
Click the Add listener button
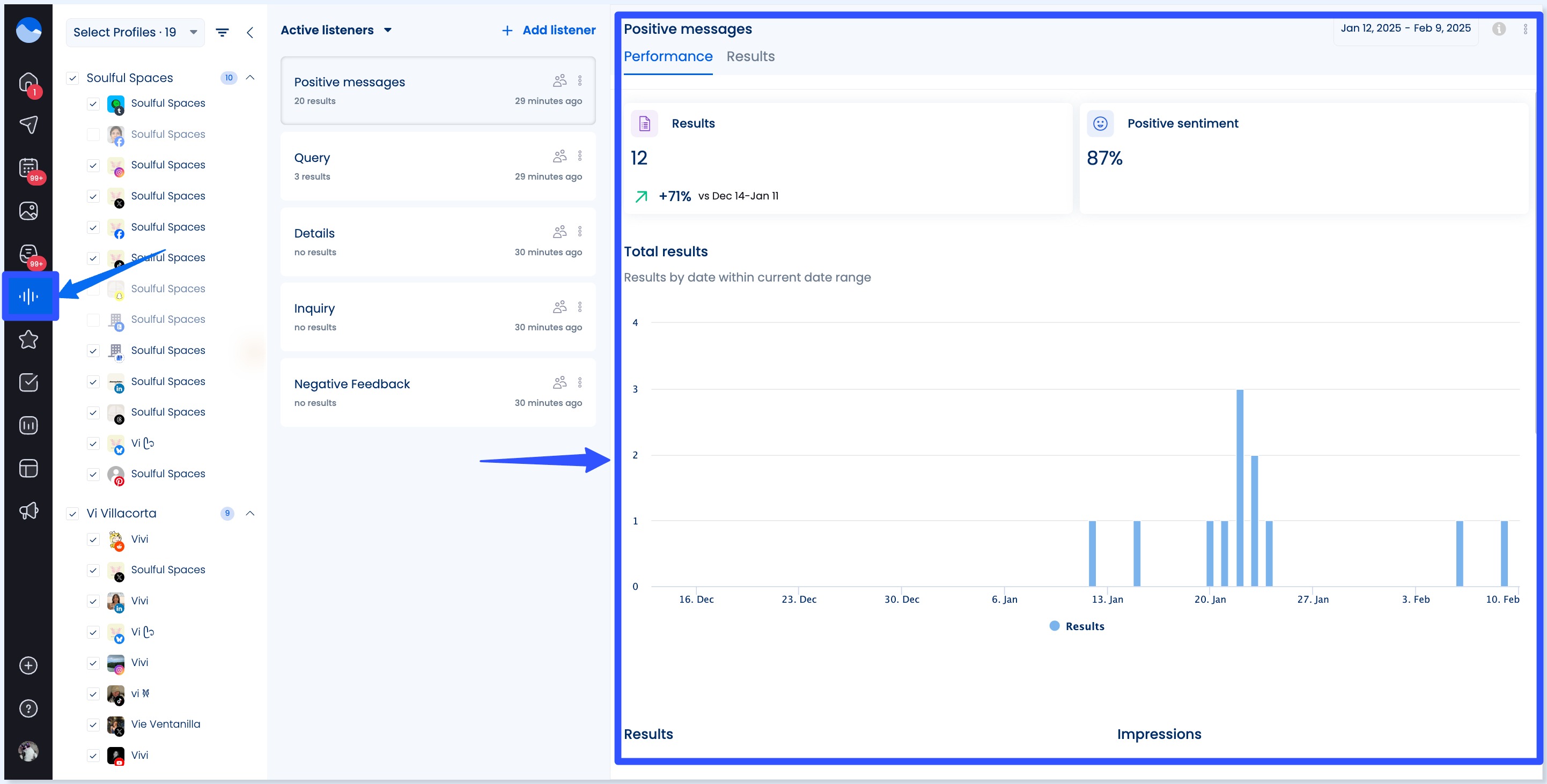[547, 30]
